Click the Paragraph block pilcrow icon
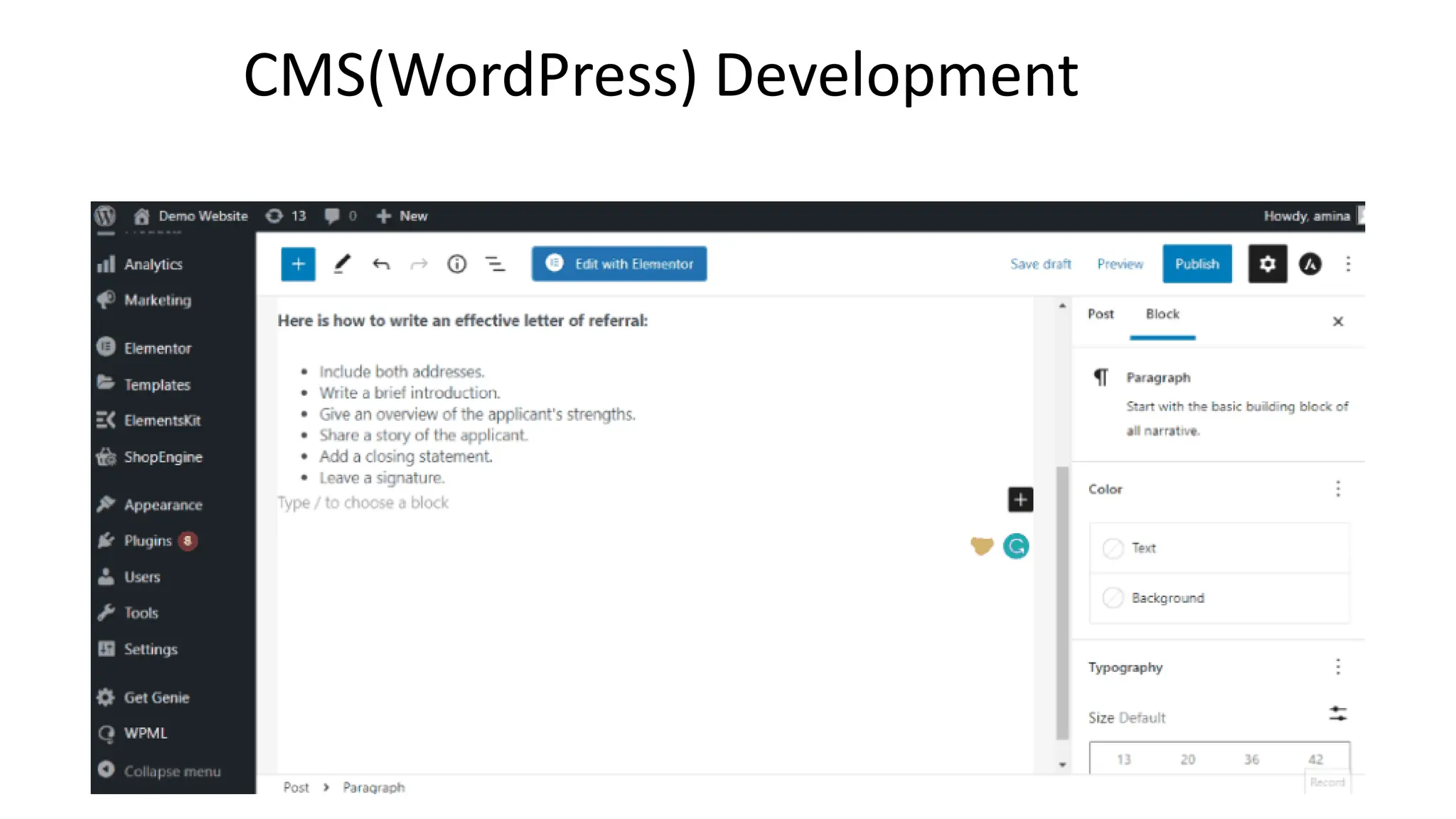The height and width of the screenshot is (819, 1456). coord(1101,377)
